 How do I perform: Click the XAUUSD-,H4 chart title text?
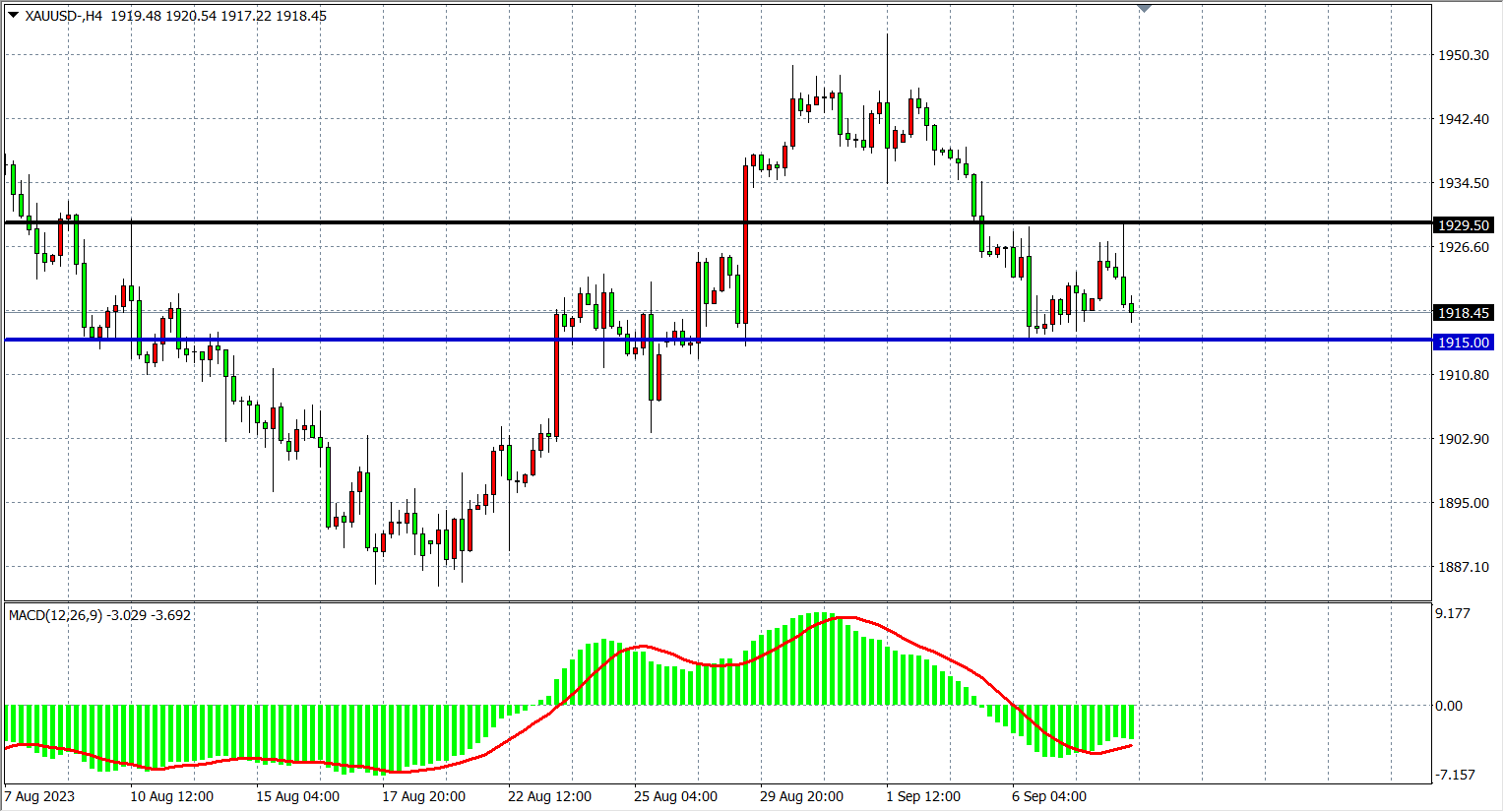point(64,16)
